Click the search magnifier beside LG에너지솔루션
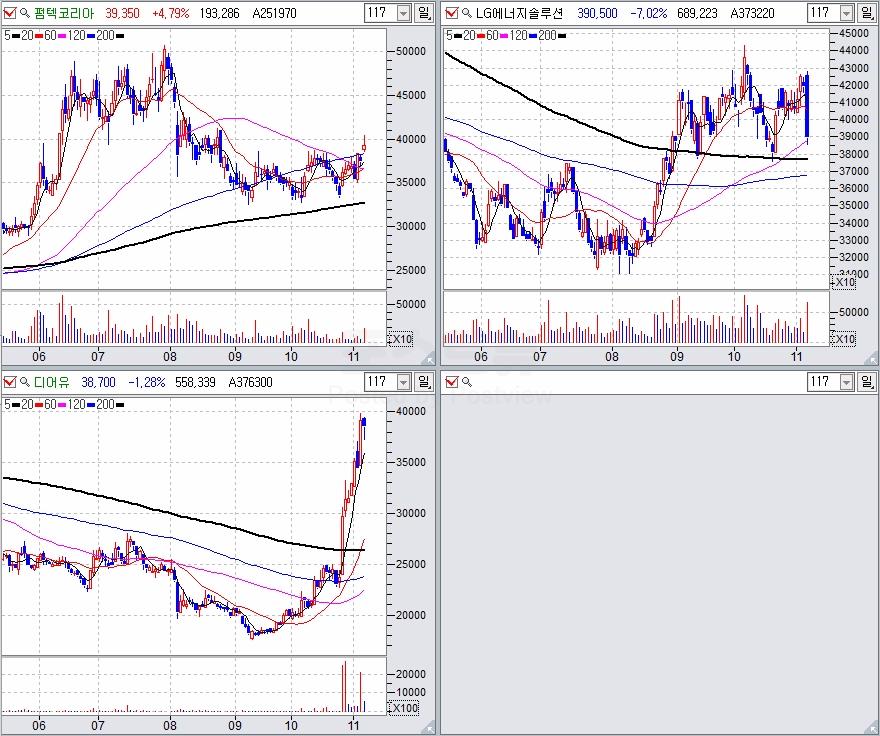The image size is (880, 736). pyautogui.click(x=465, y=13)
